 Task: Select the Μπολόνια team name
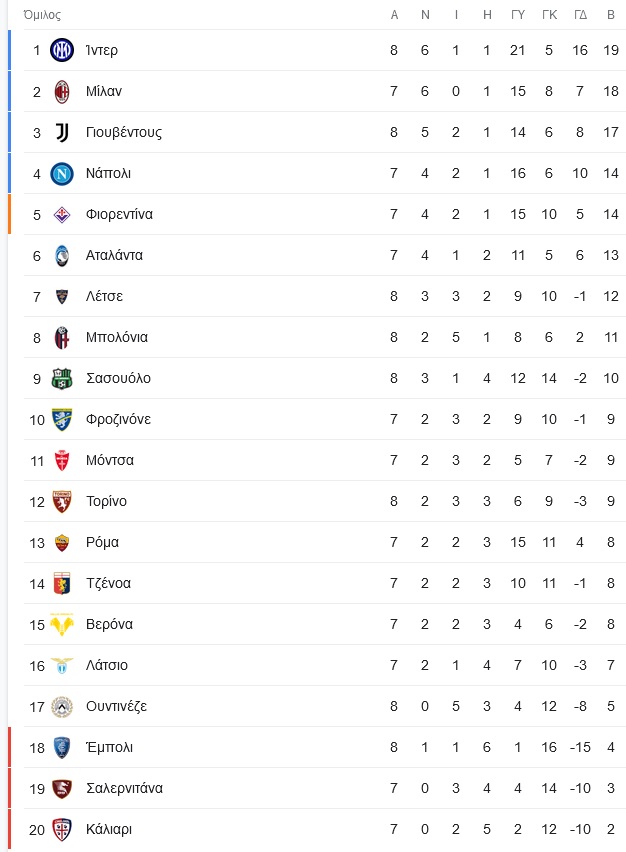pos(117,337)
